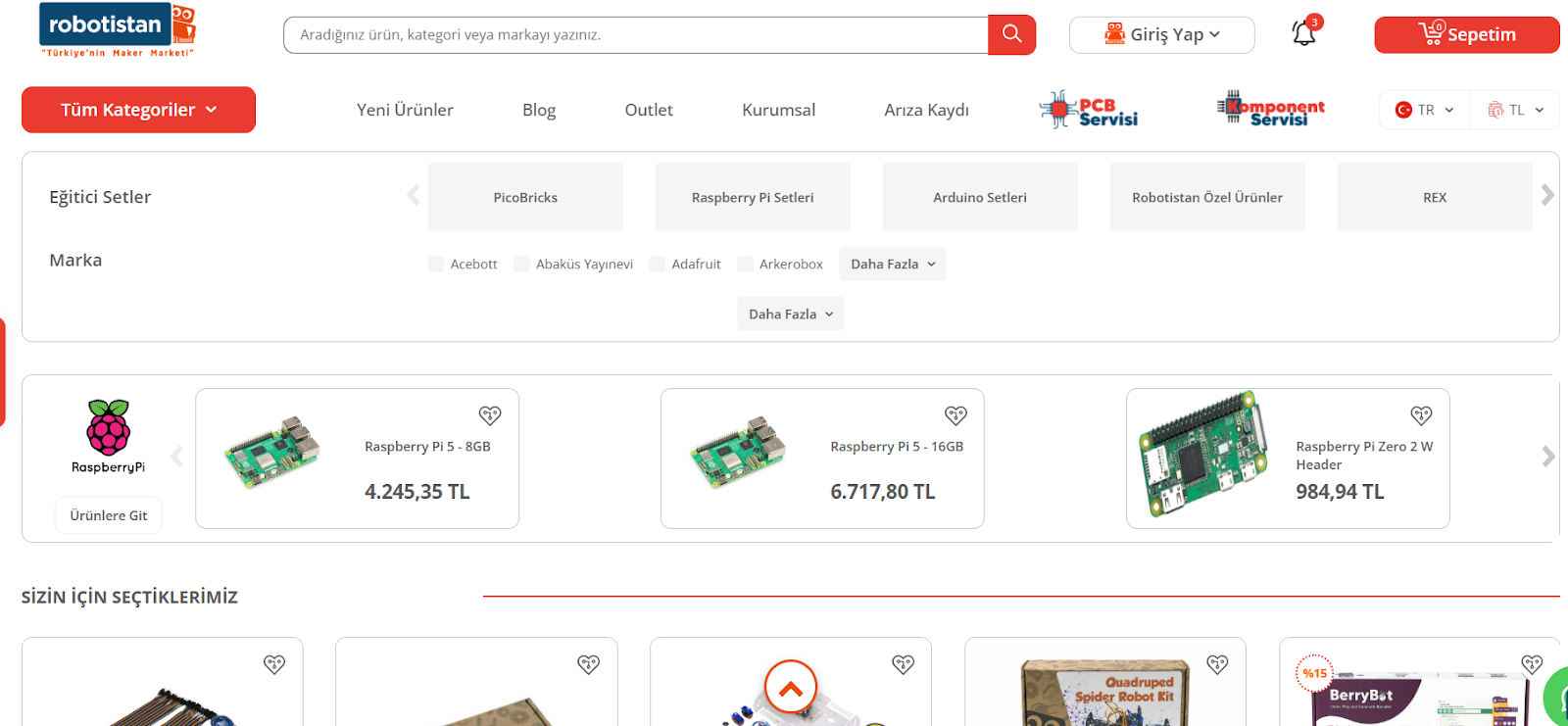The height and width of the screenshot is (726, 1568).
Task: Favorite the Raspberry Pi 5 - 8GB product
Action: (x=490, y=415)
